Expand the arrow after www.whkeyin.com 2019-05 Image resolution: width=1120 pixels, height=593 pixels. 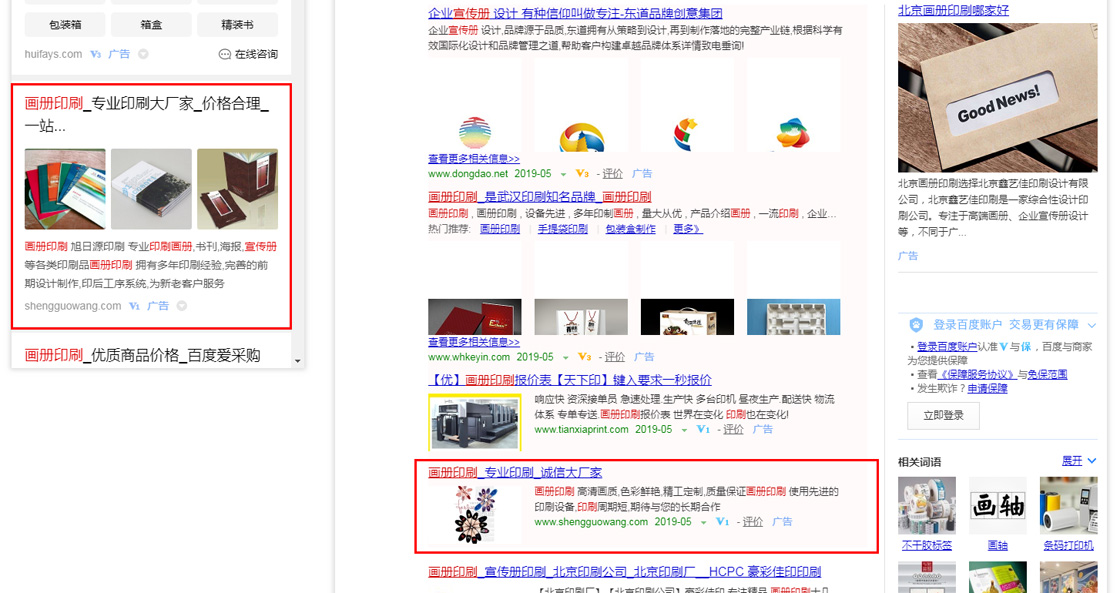click(x=565, y=357)
